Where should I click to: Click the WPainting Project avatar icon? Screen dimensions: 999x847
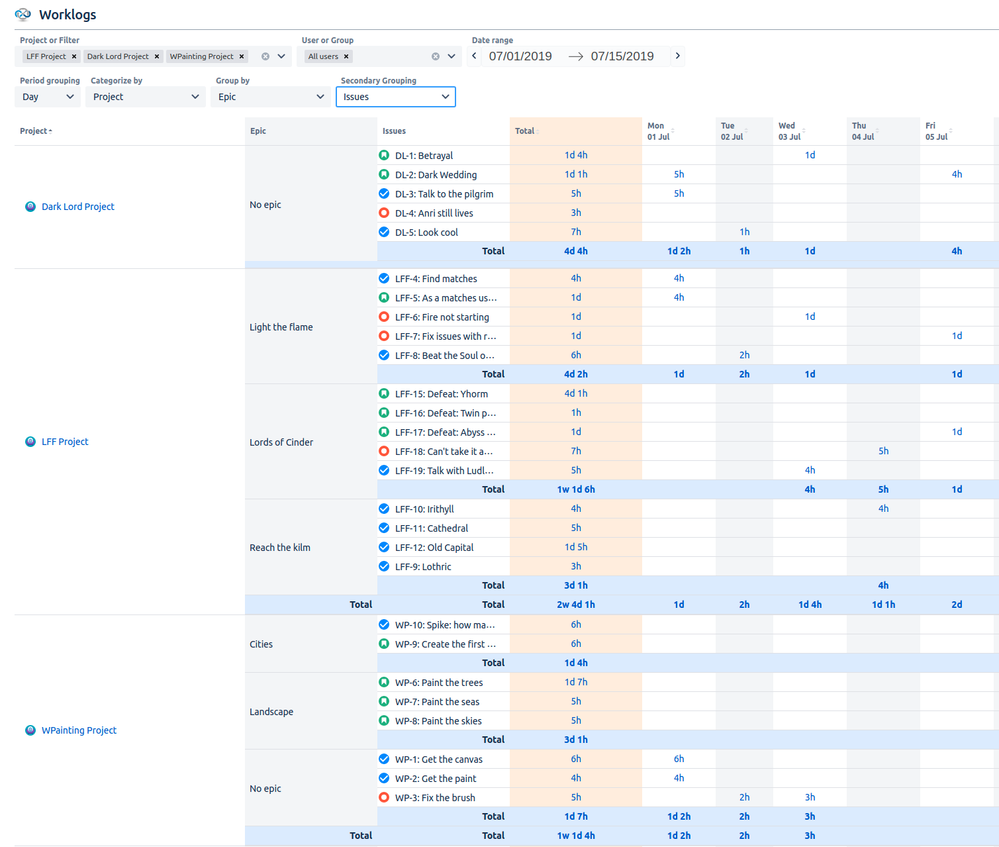click(29, 730)
